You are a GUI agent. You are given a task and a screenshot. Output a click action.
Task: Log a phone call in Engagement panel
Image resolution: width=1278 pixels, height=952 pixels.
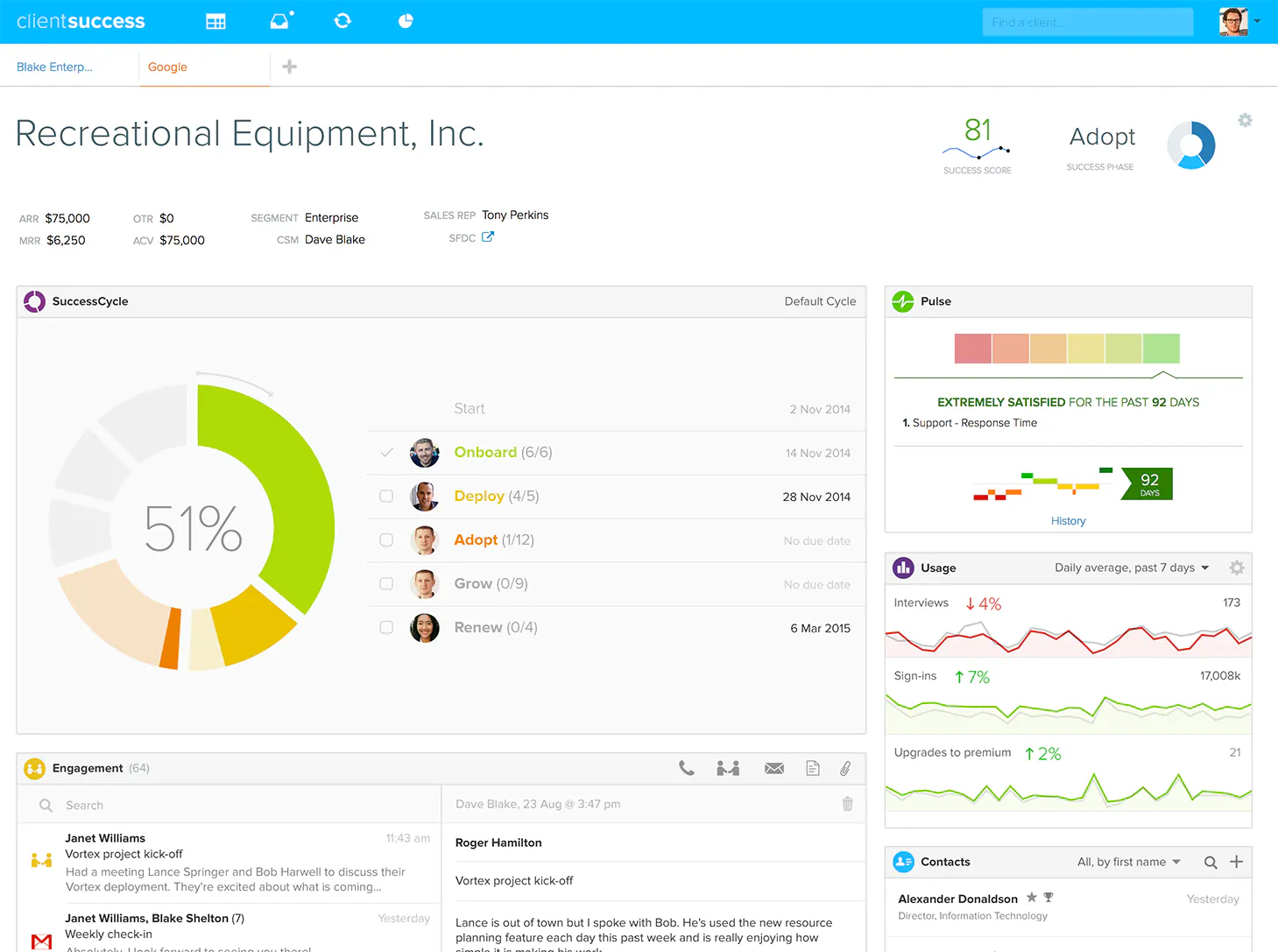tap(687, 768)
